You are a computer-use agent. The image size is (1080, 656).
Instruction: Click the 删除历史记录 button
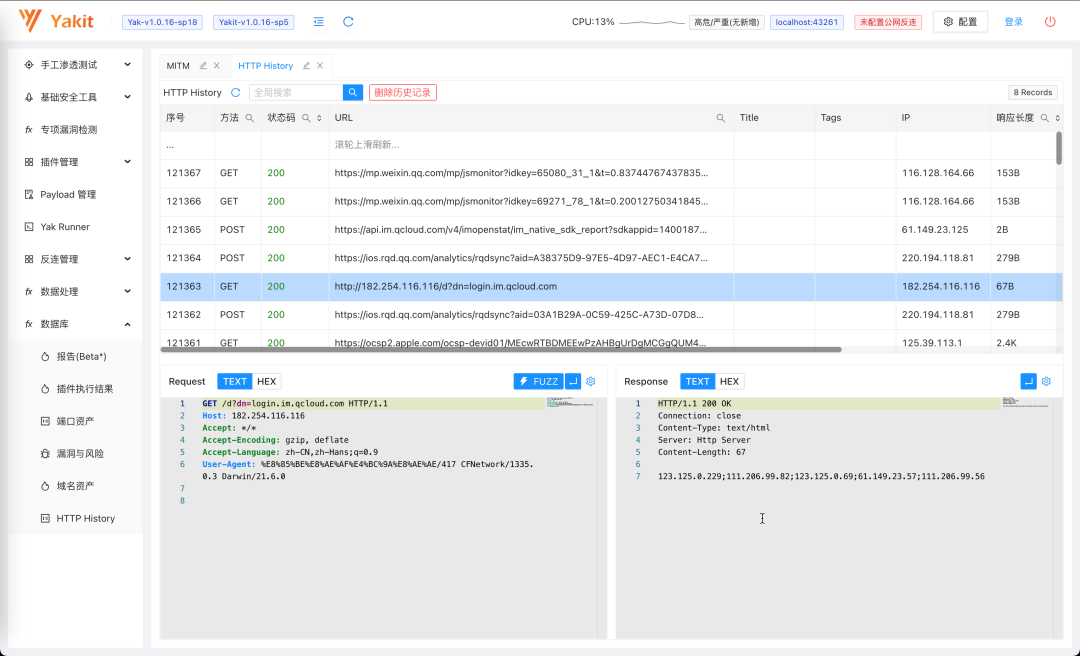pos(403,93)
